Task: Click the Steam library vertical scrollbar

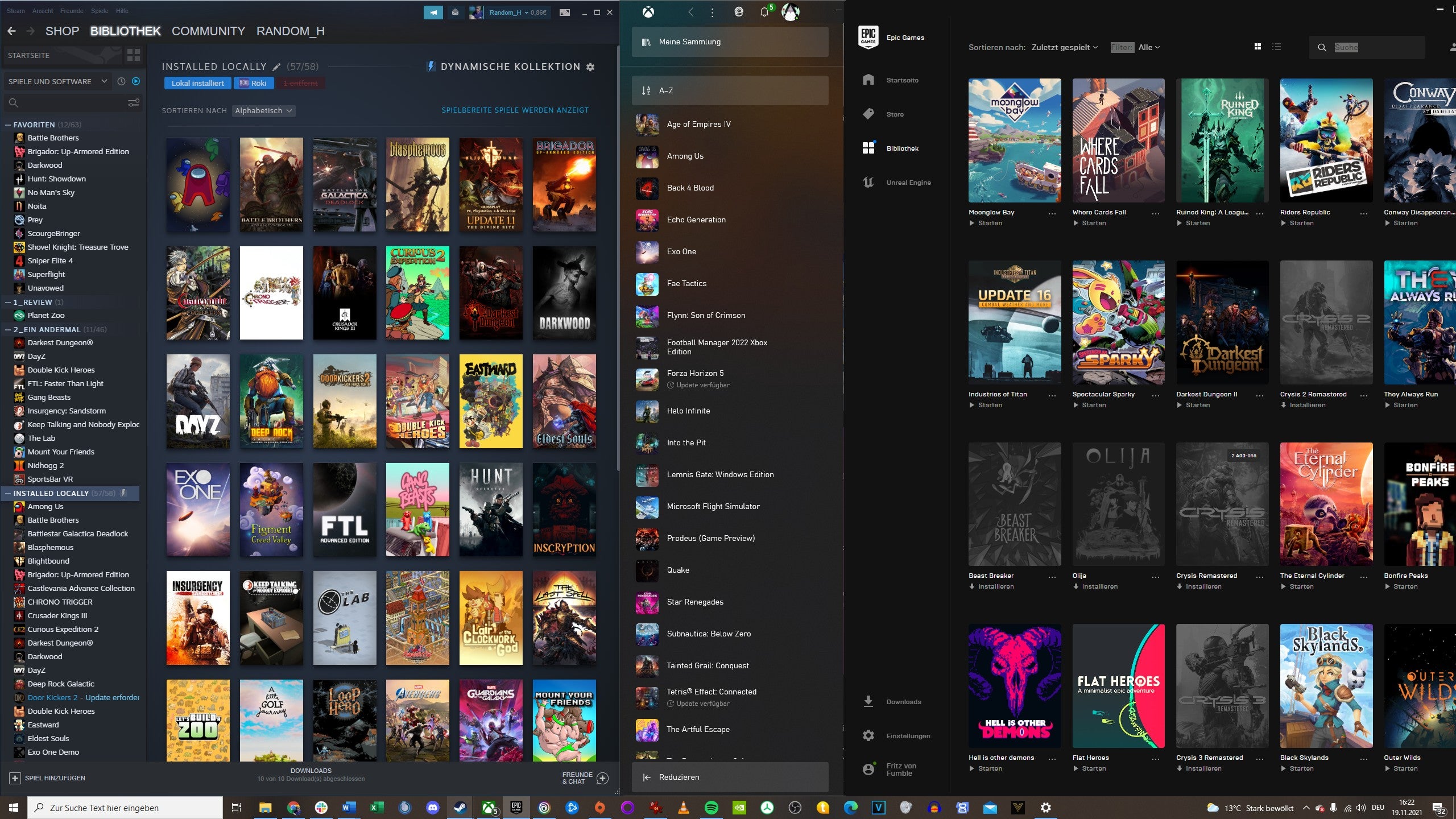Action: pos(618,259)
